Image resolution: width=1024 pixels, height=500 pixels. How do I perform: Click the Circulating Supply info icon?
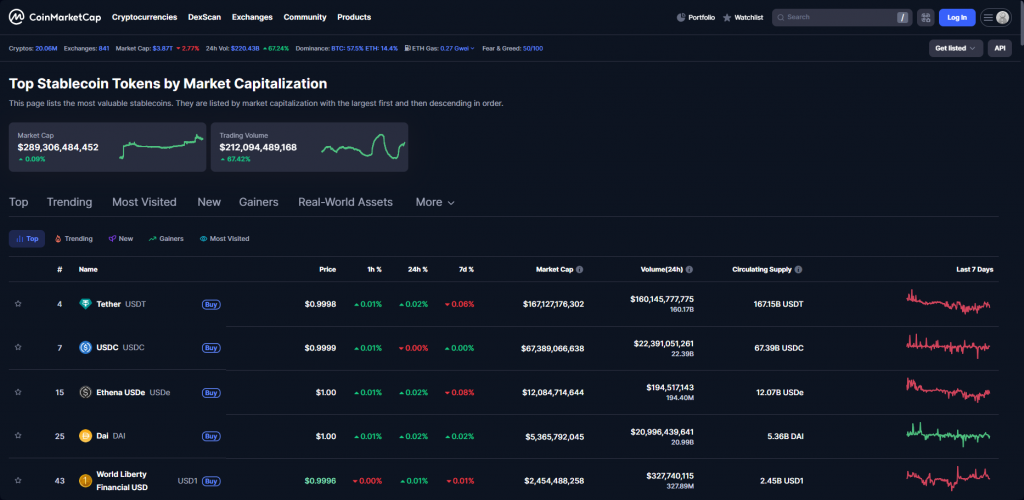tap(798, 269)
